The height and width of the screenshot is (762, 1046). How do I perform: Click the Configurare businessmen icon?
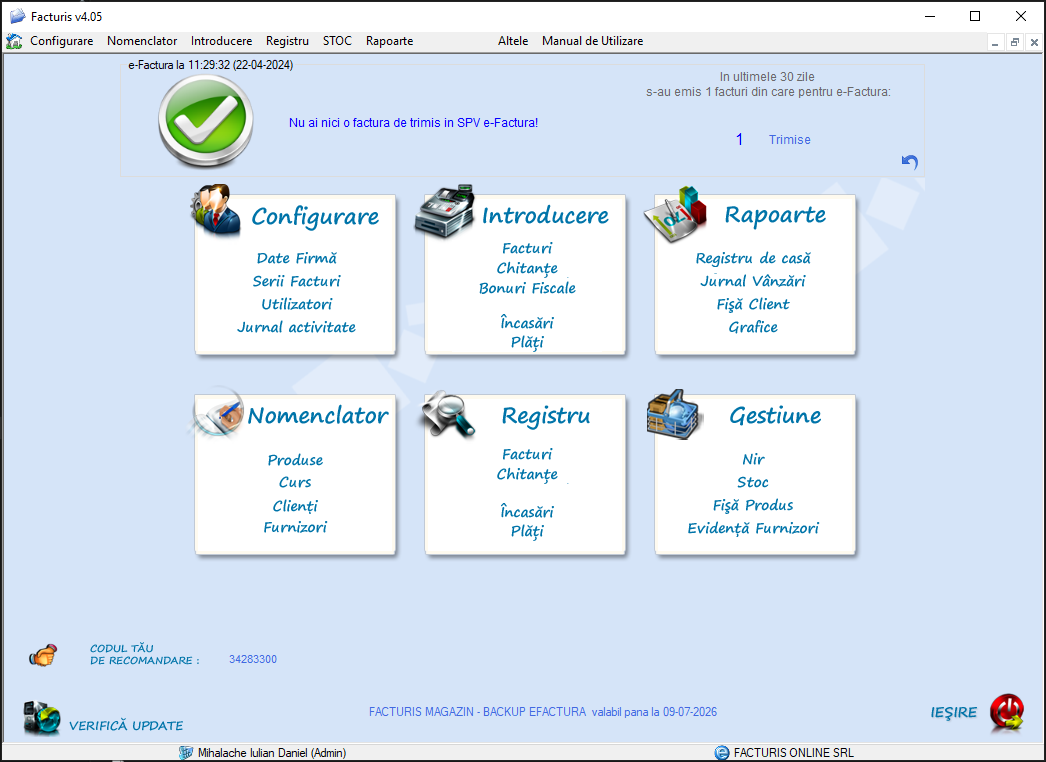click(216, 211)
